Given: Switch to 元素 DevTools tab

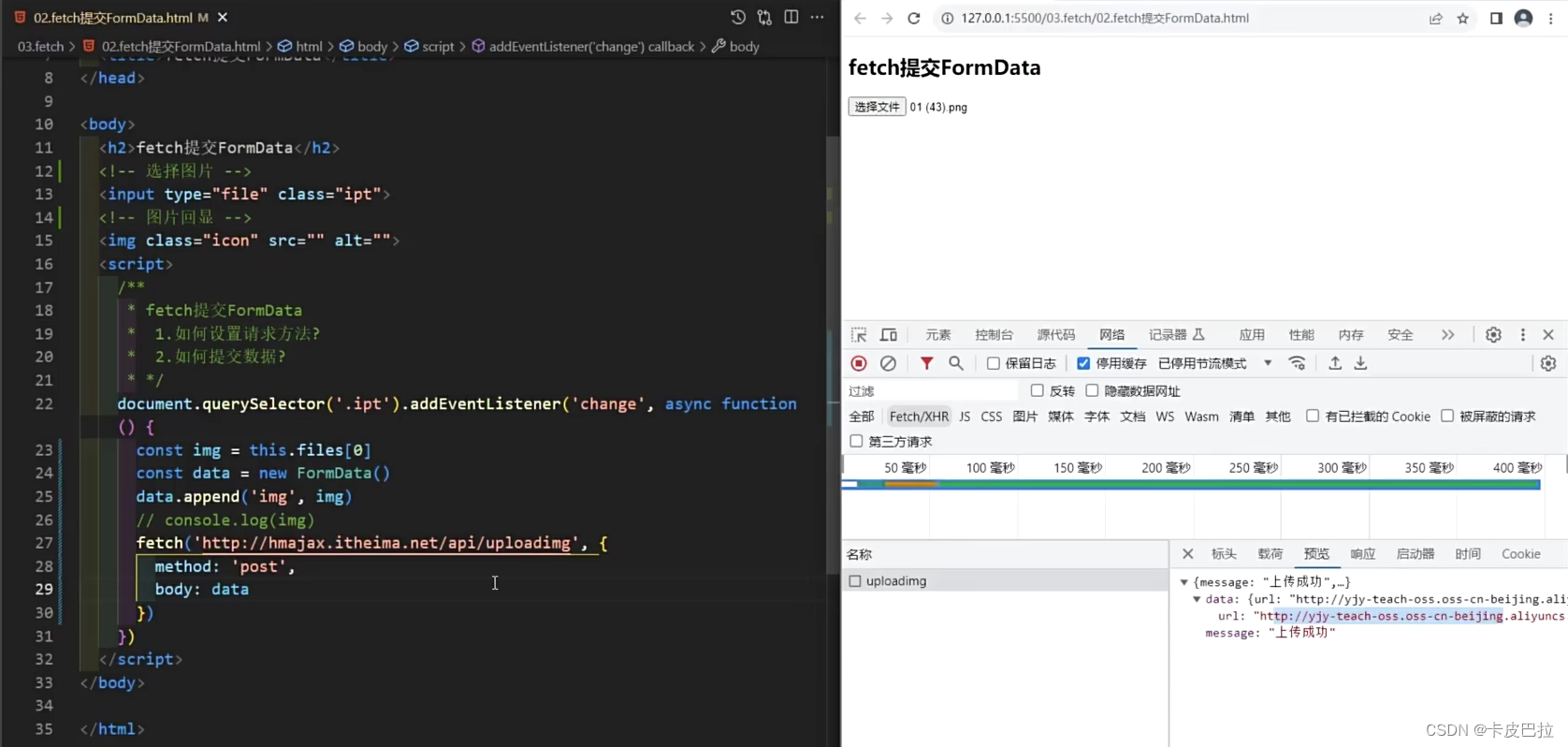Looking at the screenshot, I should 938,334.
